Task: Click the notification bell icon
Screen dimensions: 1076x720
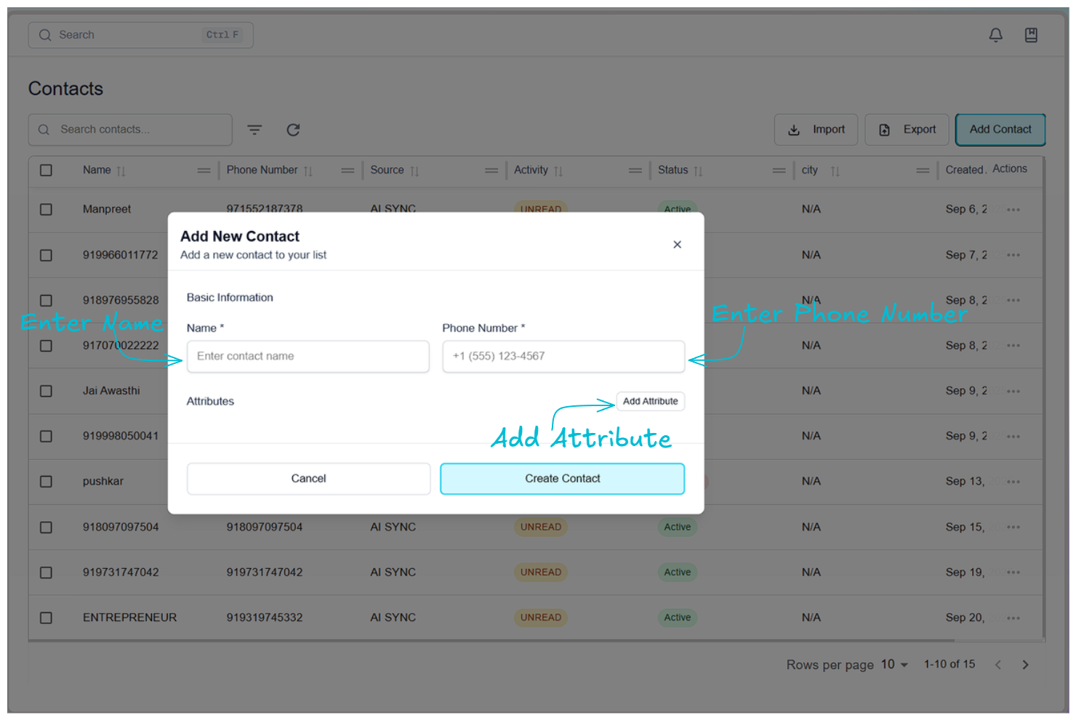Action: [x=995, y=35]
